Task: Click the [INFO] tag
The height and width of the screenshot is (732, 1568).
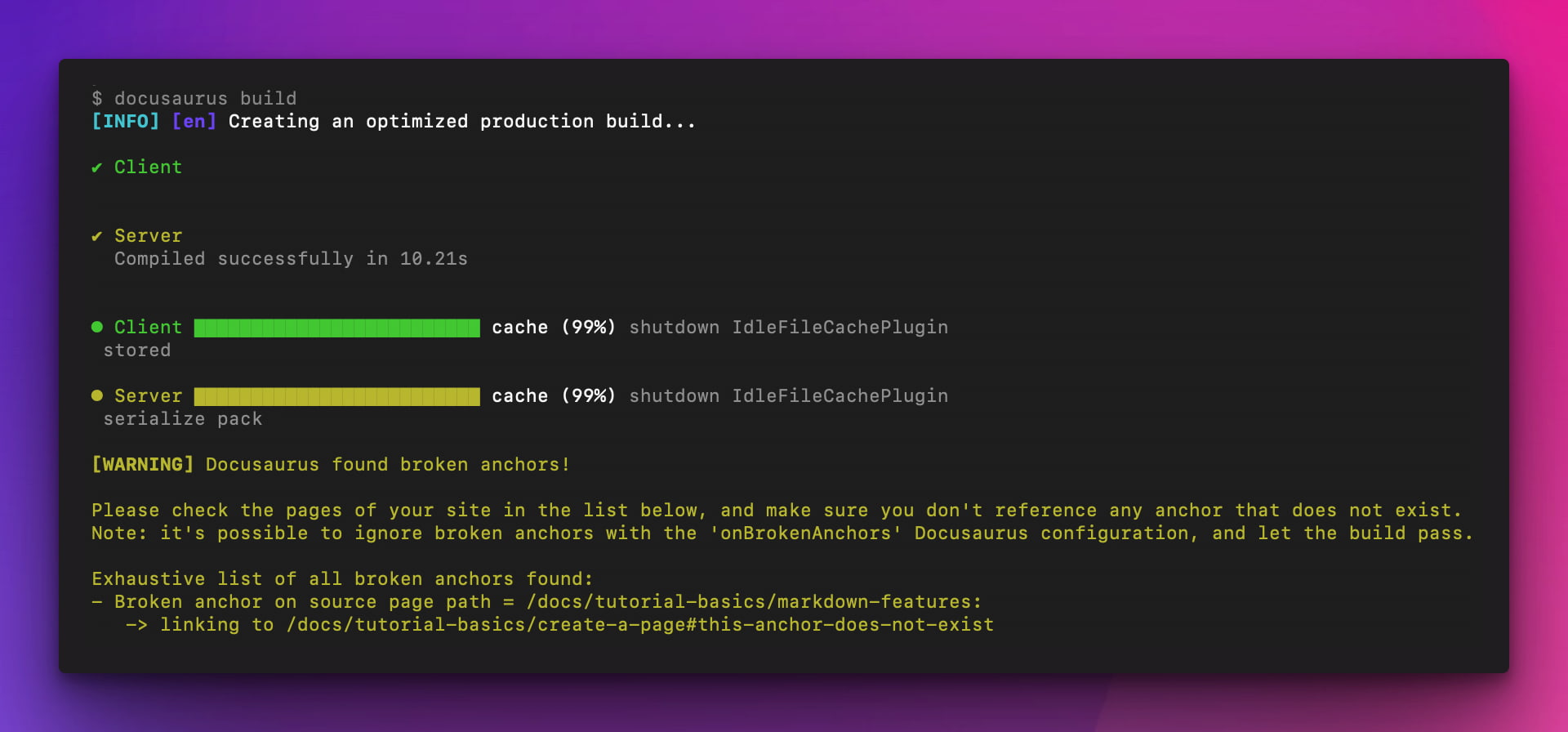Action: [x=126, y=122]
